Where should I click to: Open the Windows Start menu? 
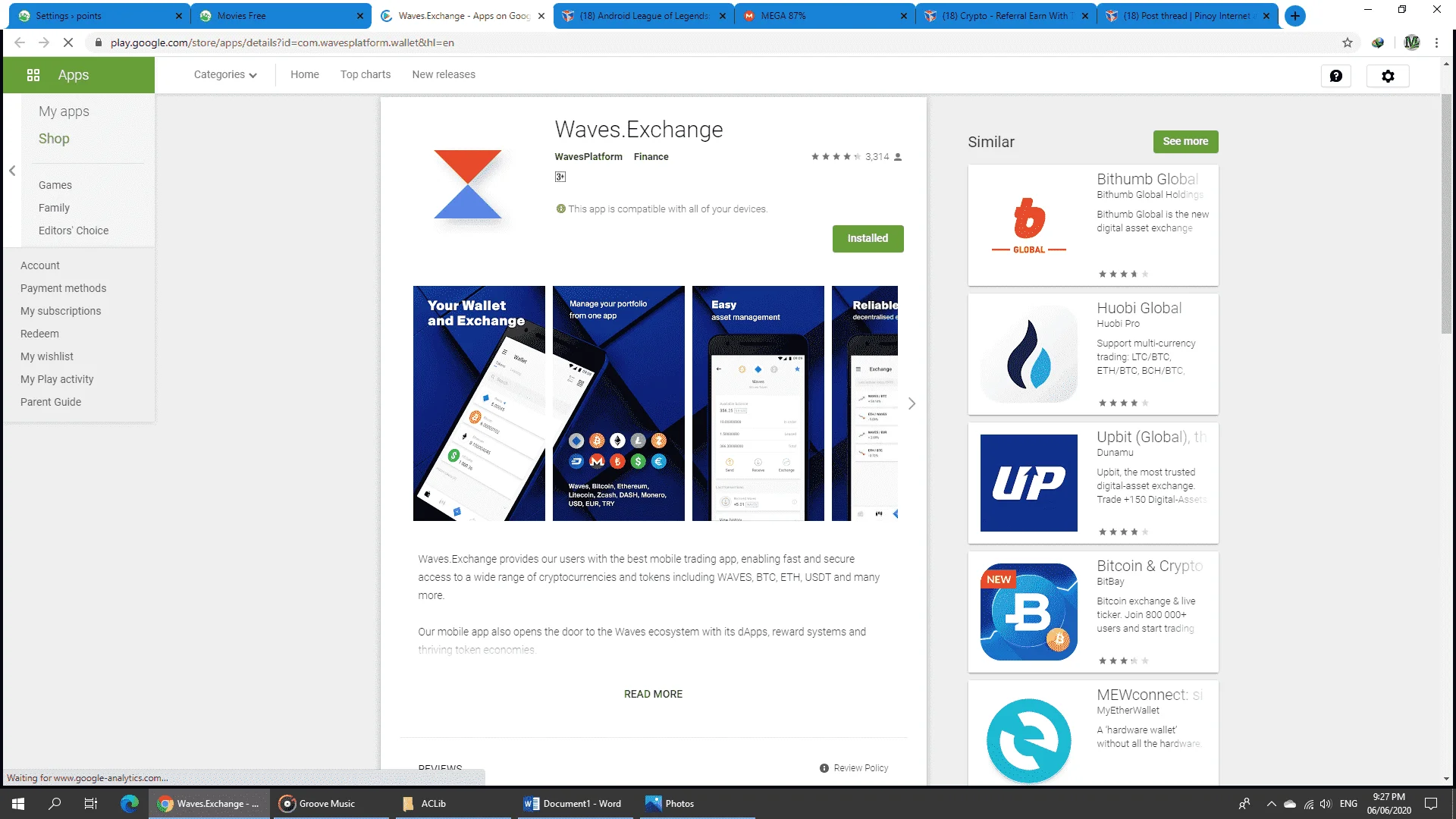(x=18, y=804)
